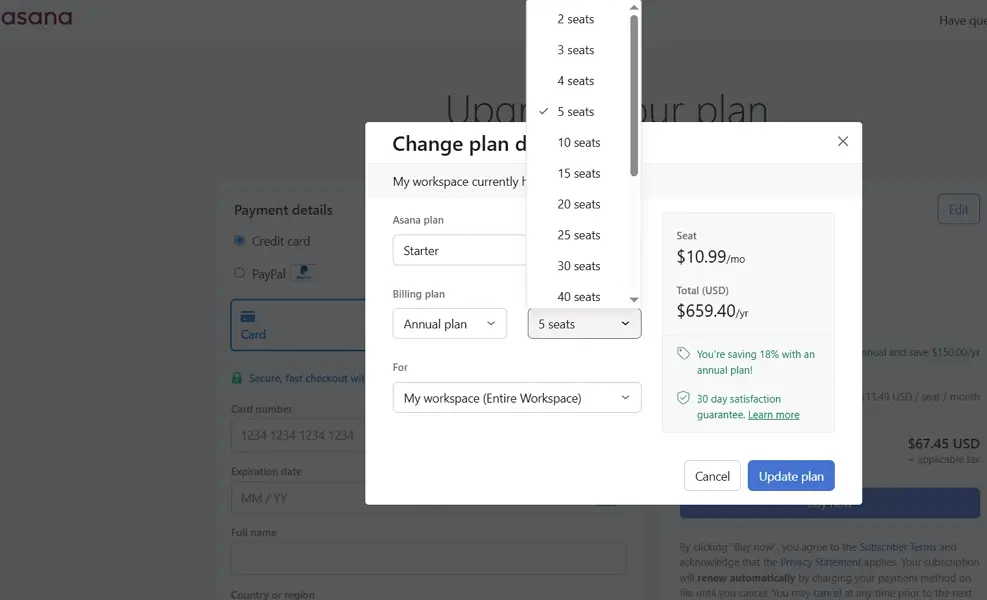This screenshot has height=600, width=987.
Task: Expand the My workspace (Entire Workspace) dropdown
Action: click(x=516, y=398)
